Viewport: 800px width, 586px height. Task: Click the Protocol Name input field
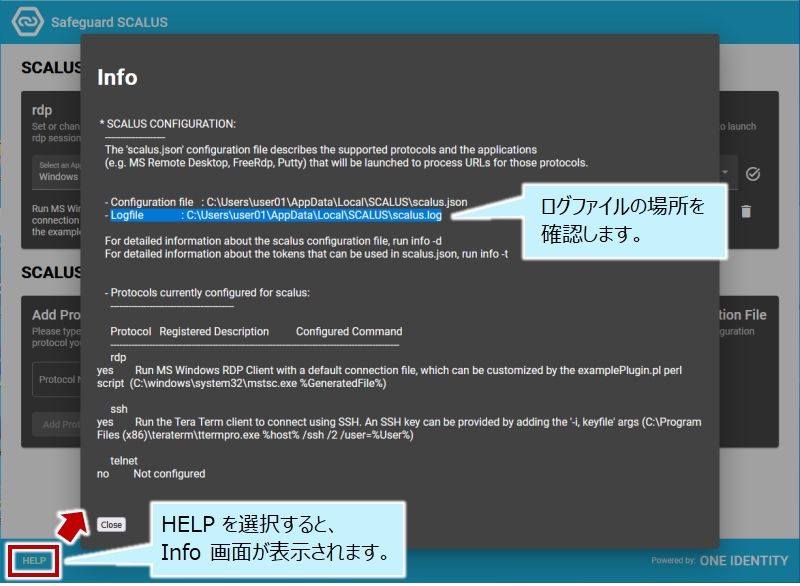click(x=56, y=379)
